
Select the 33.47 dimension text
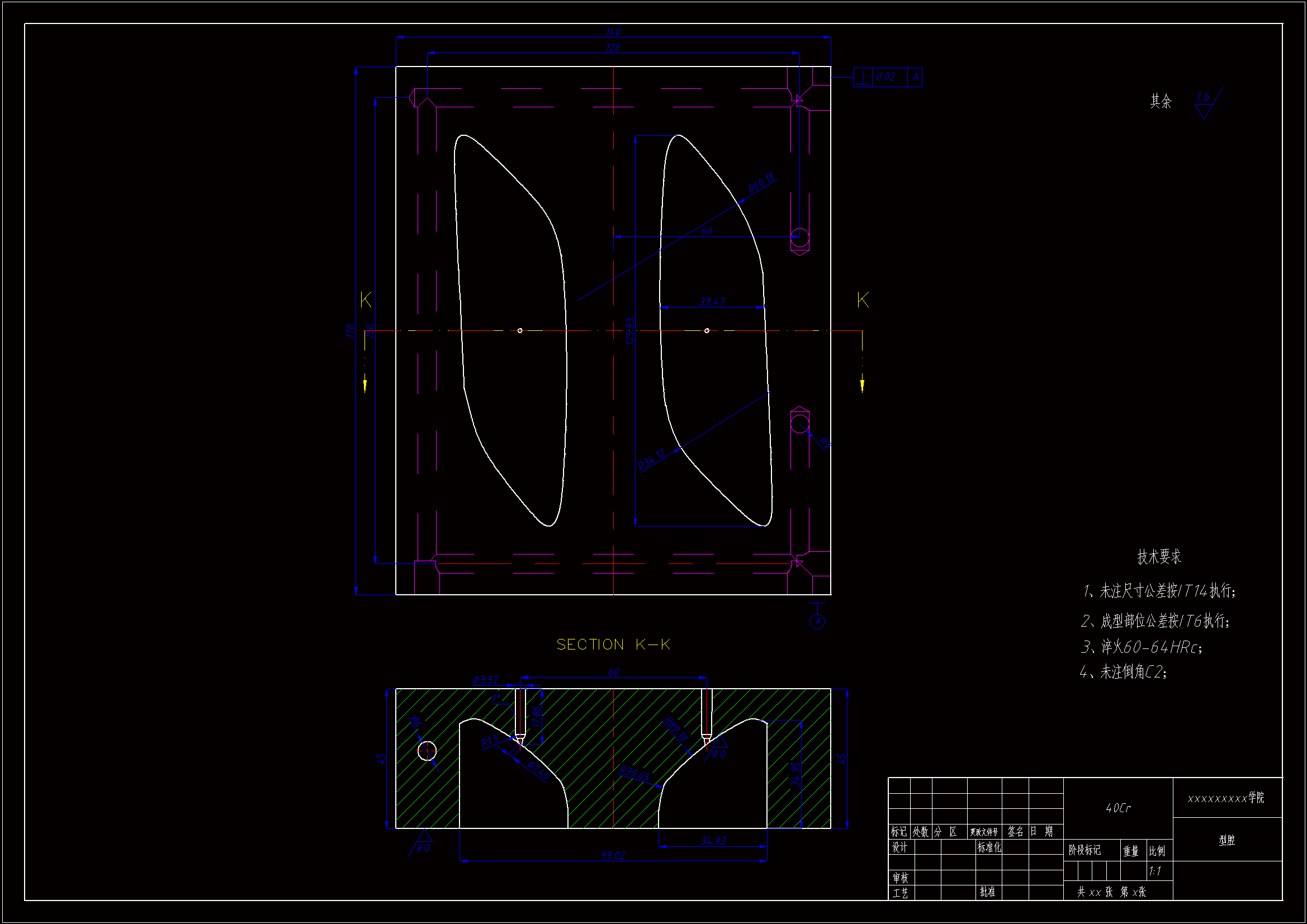[712, 301]
